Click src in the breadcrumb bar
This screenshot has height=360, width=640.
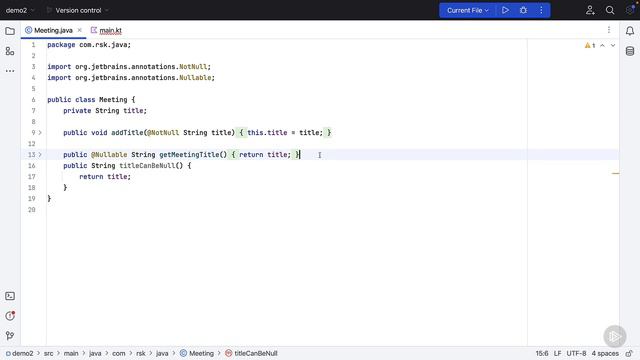[x=49, y=353]
